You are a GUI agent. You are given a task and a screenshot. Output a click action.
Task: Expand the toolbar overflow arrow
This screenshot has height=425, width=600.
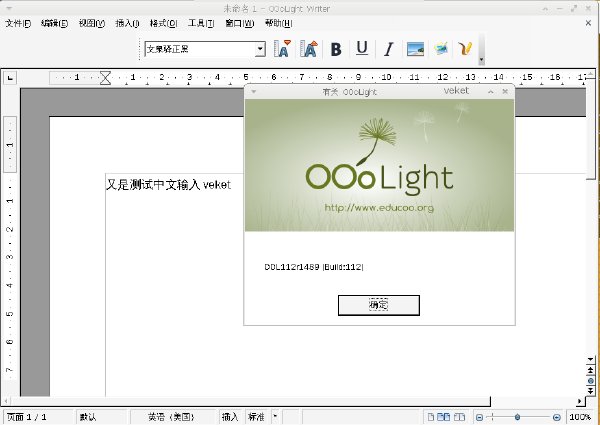coord(481,60)
